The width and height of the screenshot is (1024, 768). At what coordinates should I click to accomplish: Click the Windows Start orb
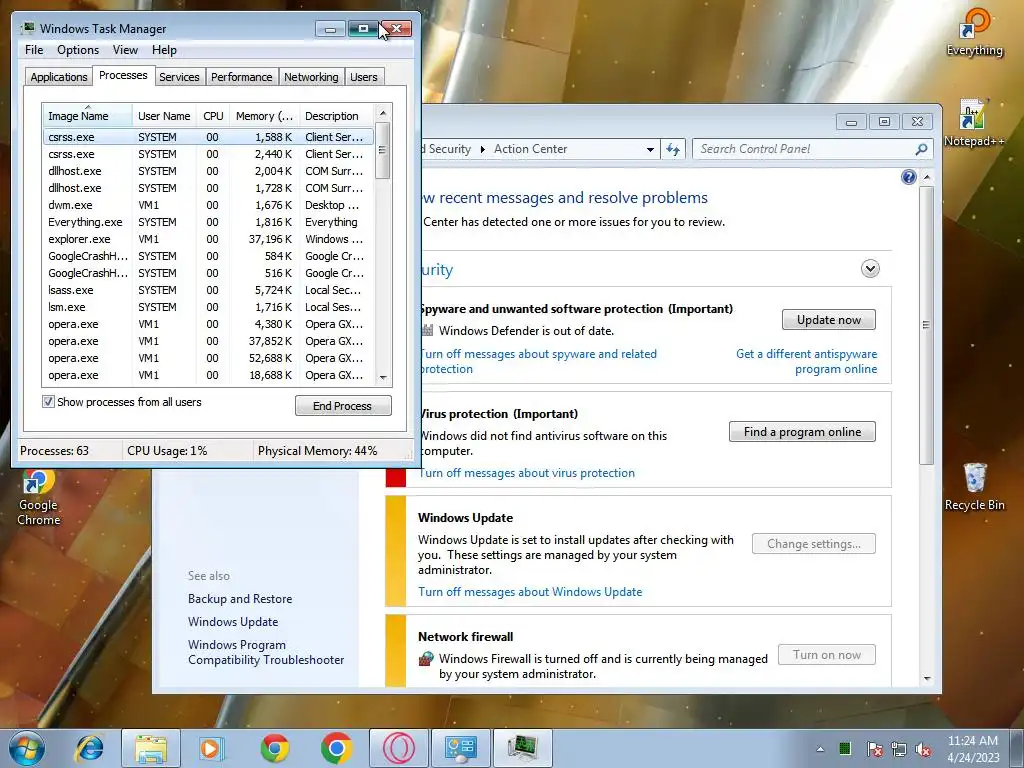(x=26, y=748)
